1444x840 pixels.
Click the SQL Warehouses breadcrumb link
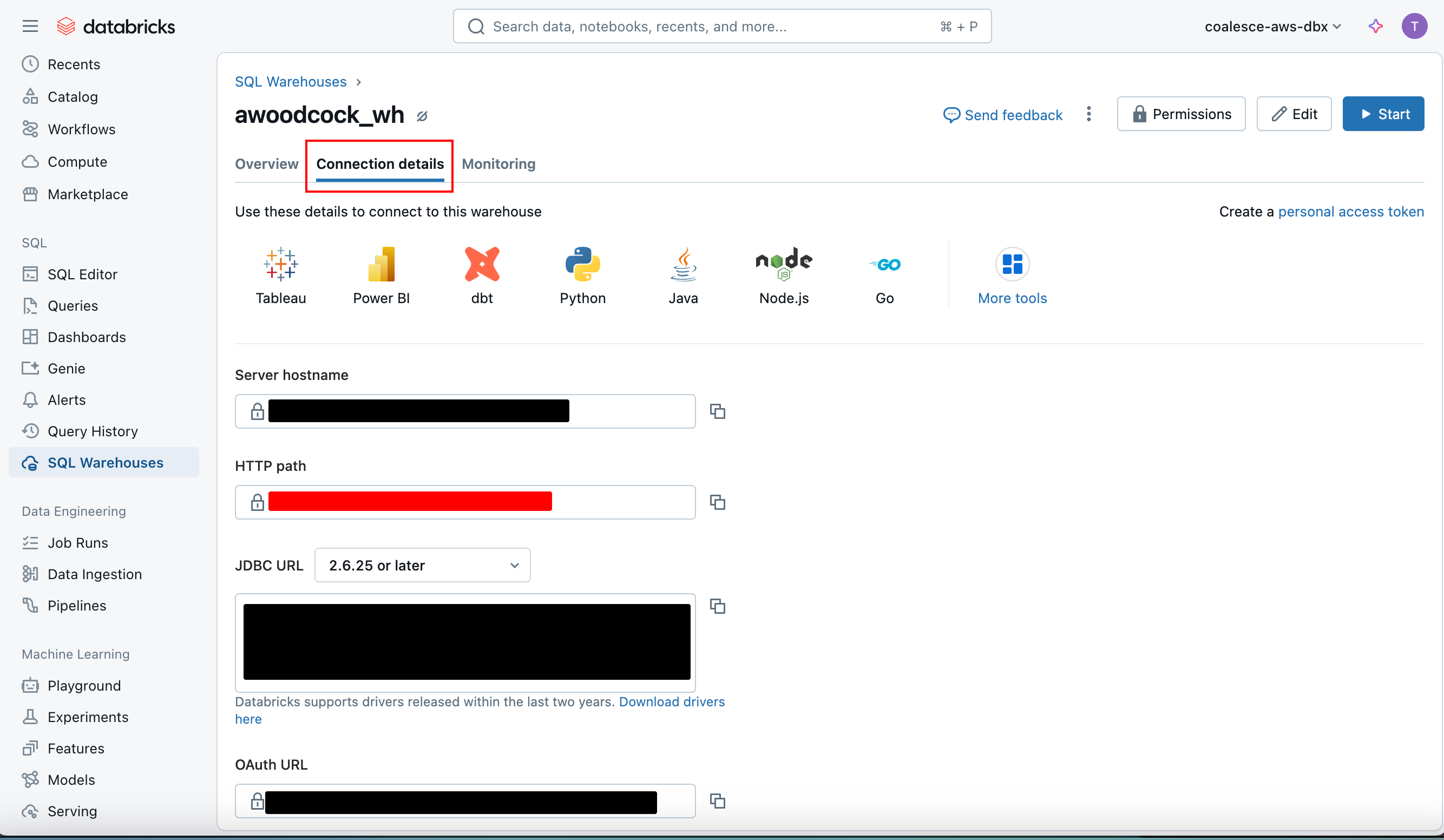click(291, 82)
